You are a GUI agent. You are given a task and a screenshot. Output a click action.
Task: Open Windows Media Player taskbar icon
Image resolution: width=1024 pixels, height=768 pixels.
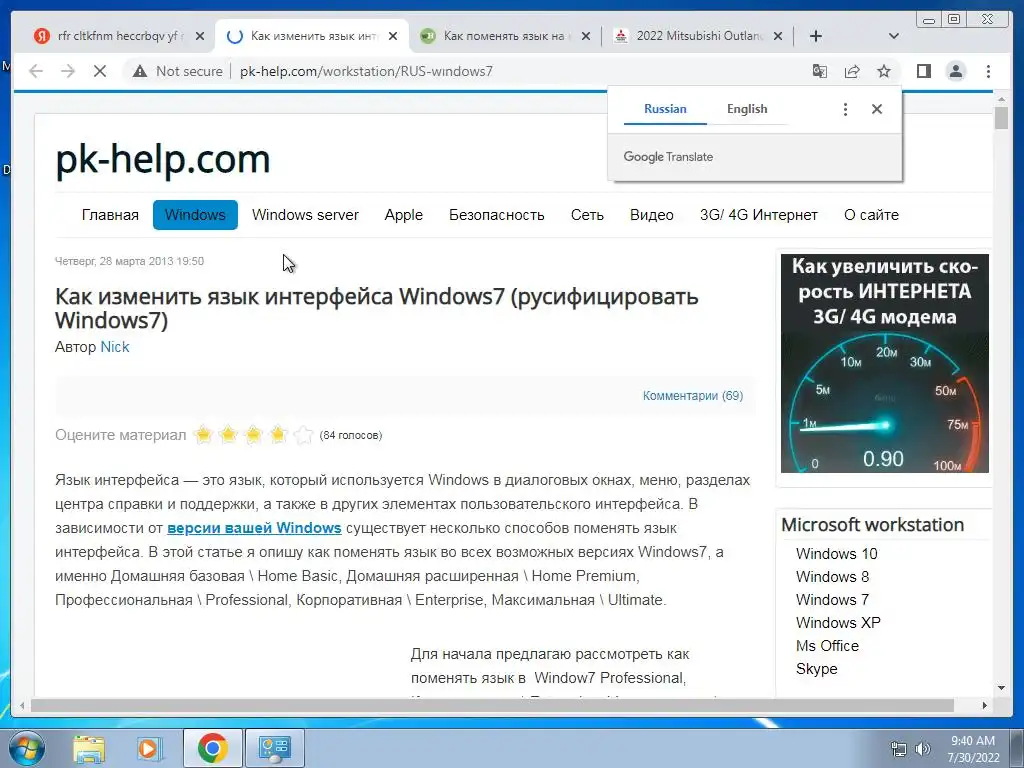[149, 748]
